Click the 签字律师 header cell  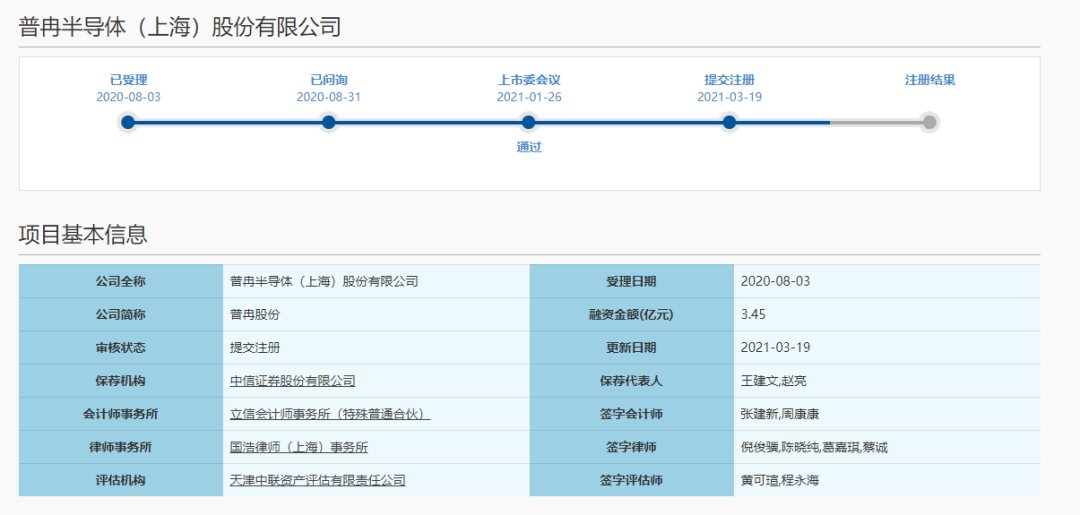[632, 447]
